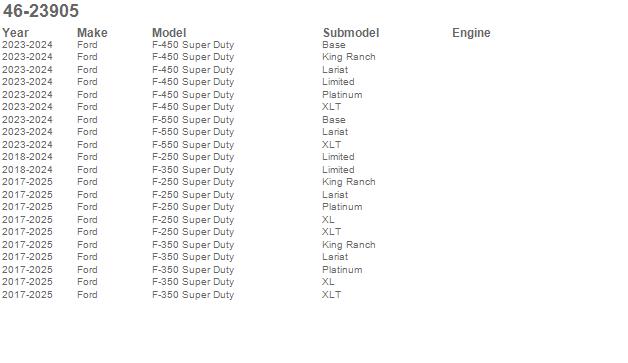Click the Submodel column header
Image resolution: width=628 pixels, height=363 pixels.
[x=351, y=33]
